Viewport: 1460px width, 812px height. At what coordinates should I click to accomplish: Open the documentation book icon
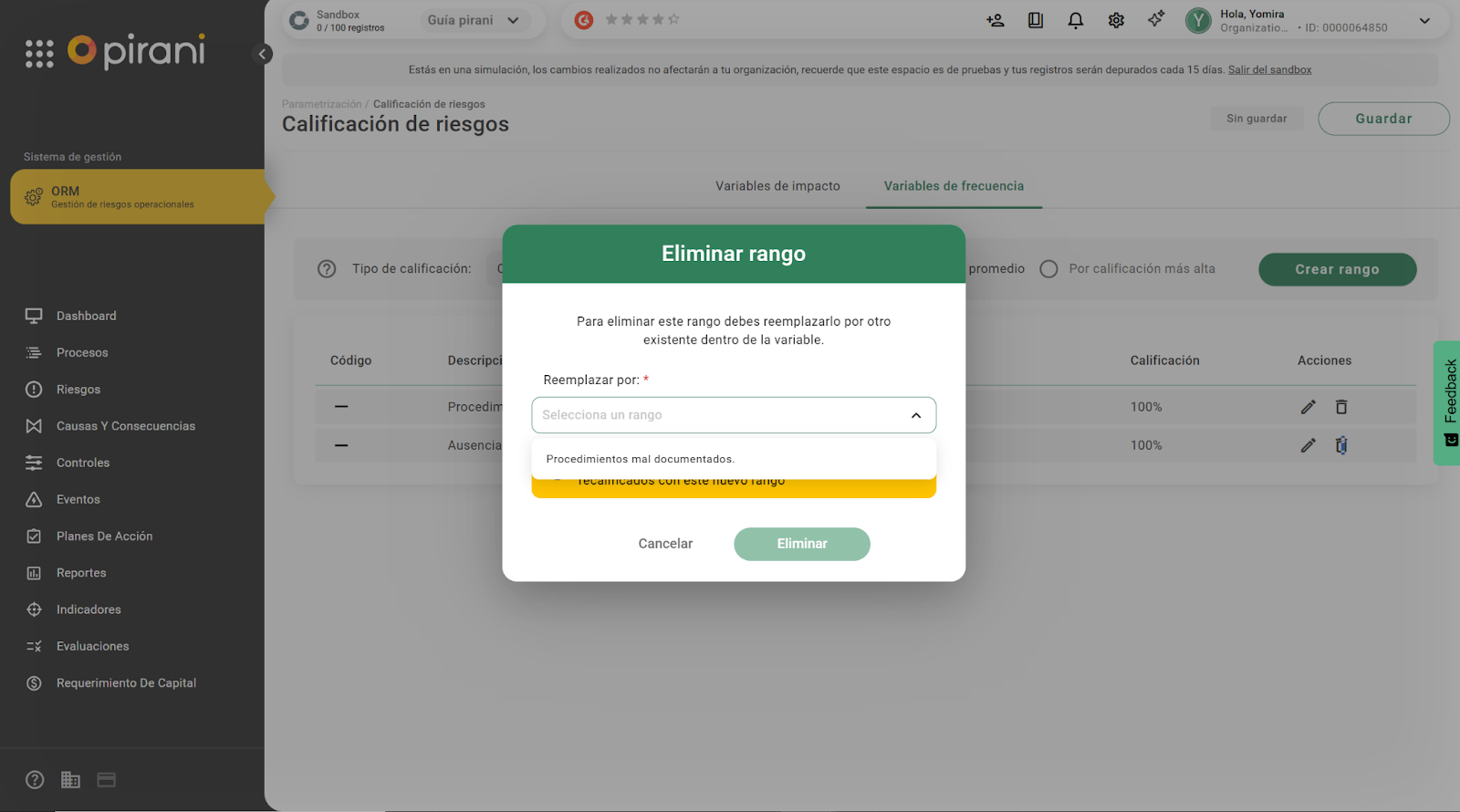(1036, 20)
